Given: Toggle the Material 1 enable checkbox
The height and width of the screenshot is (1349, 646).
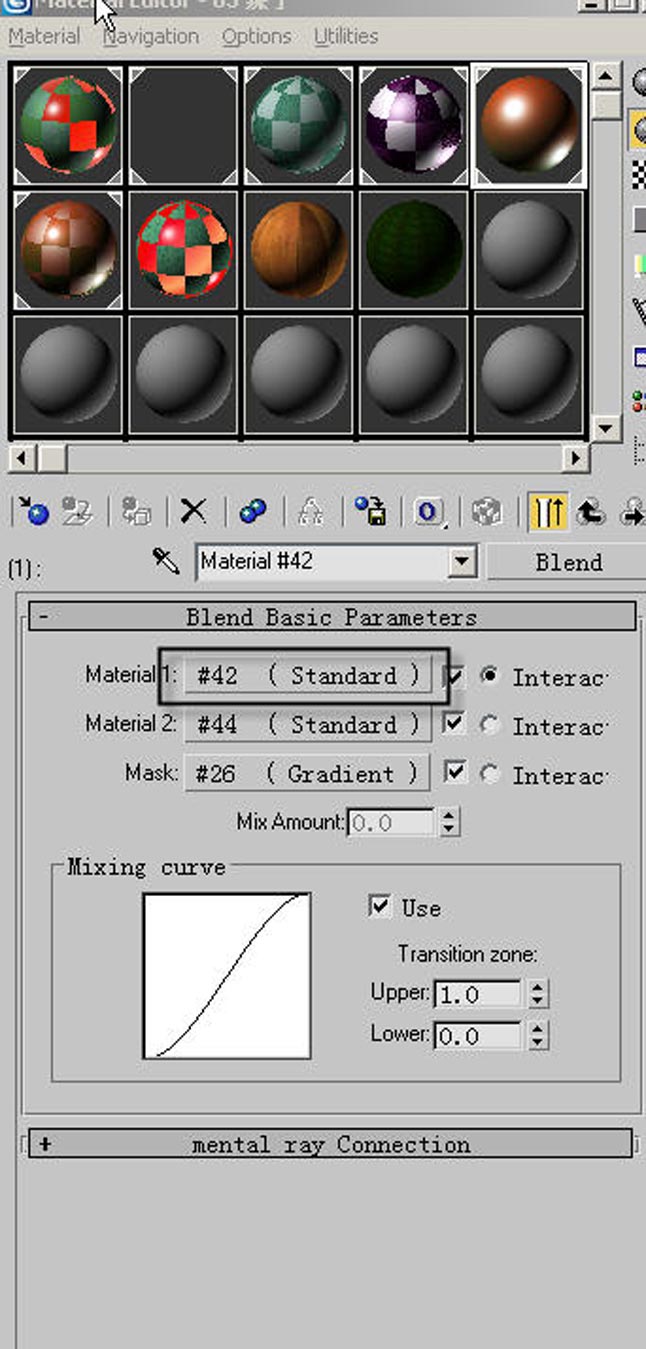Looking at the screenshot, I should click(x=454, y=677).
